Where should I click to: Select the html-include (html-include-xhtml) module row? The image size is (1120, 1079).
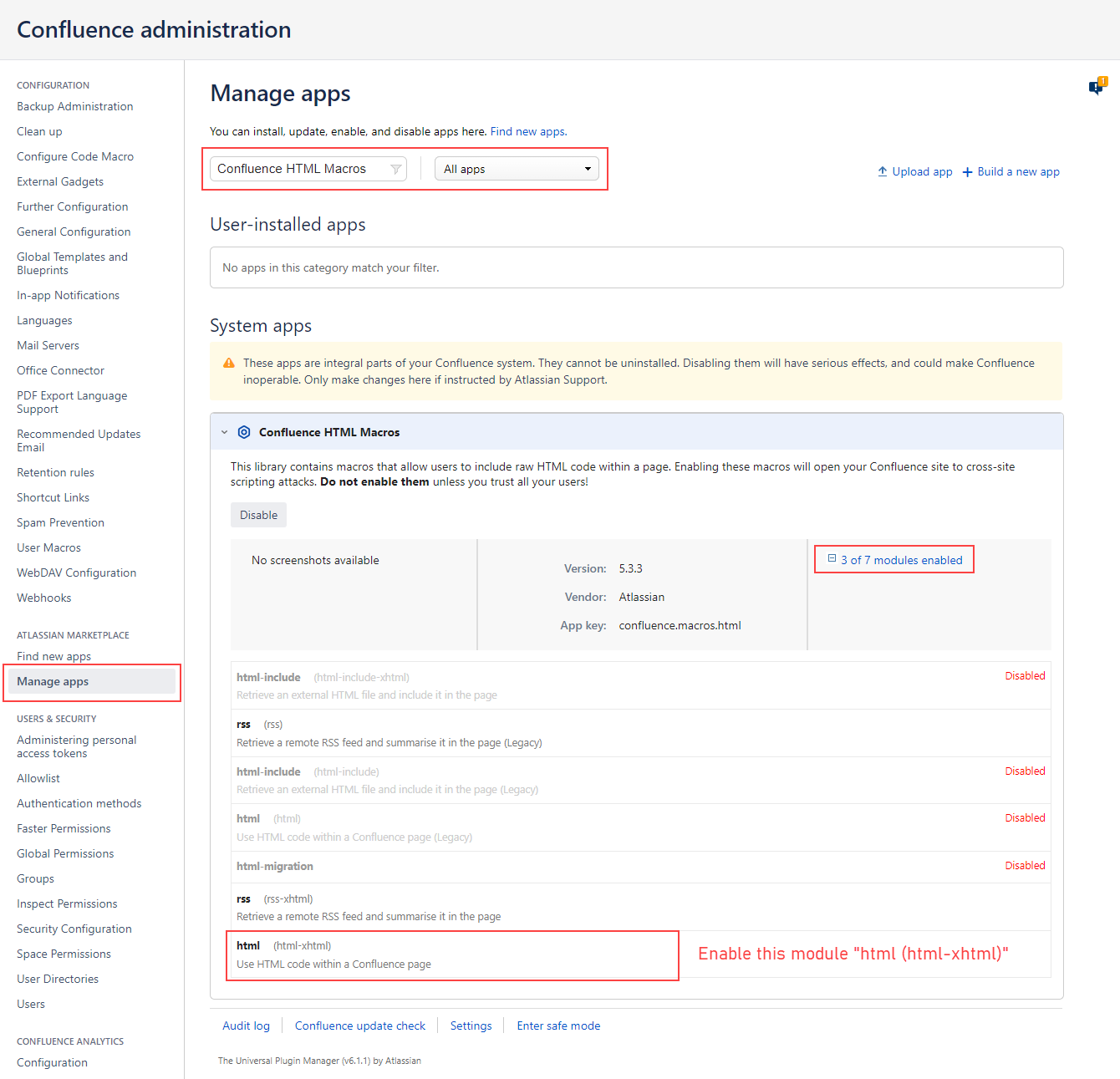(x=640, y=685)
